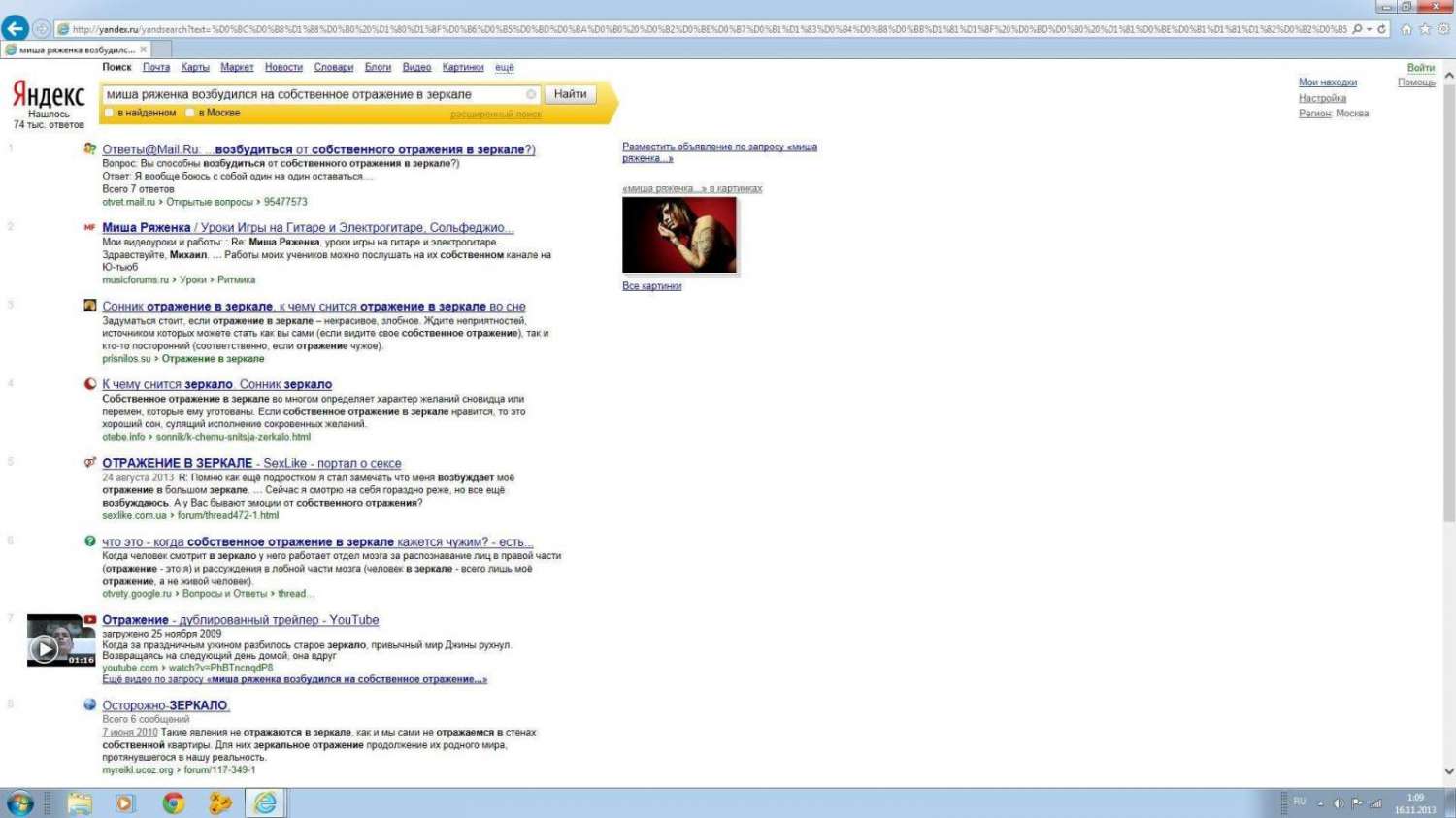This screenshot has height=818, width=1456.
Task: Switch to Новости service
Action: [283, 67]
